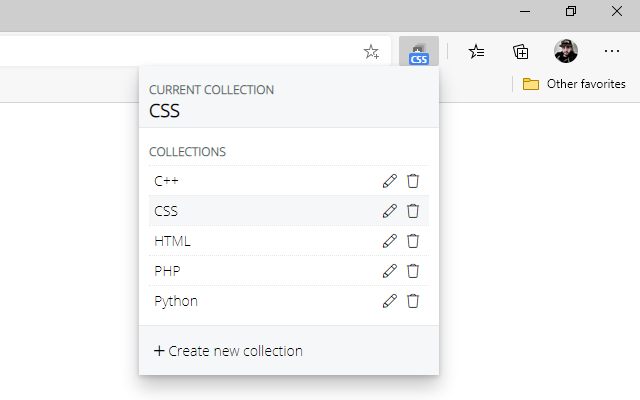The height and width of the screenshot is (400, 640).
Task: Rename the HTML collection
Action: [390, 241]
